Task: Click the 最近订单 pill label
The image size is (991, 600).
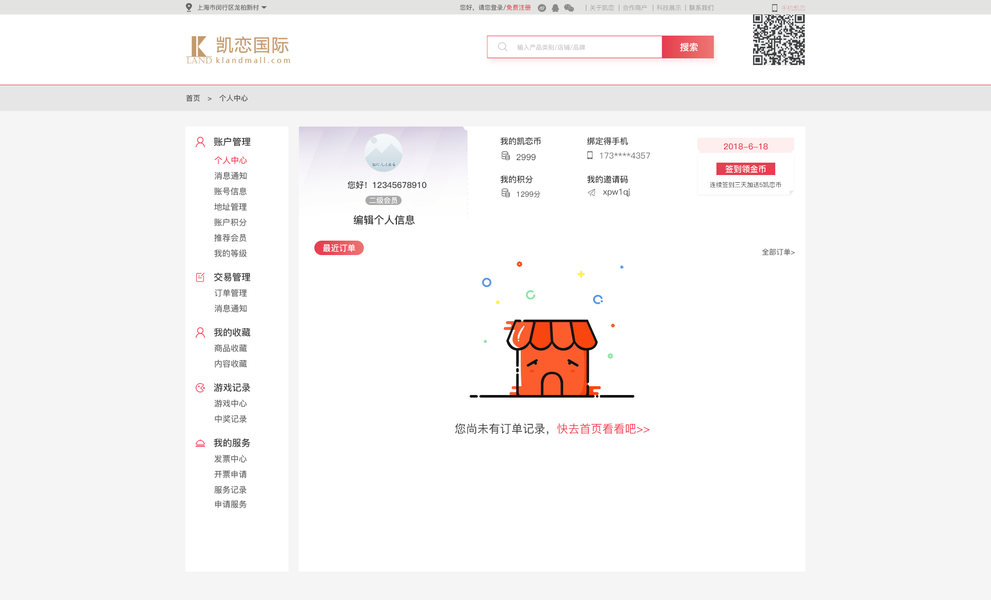Action: (338, 247)
